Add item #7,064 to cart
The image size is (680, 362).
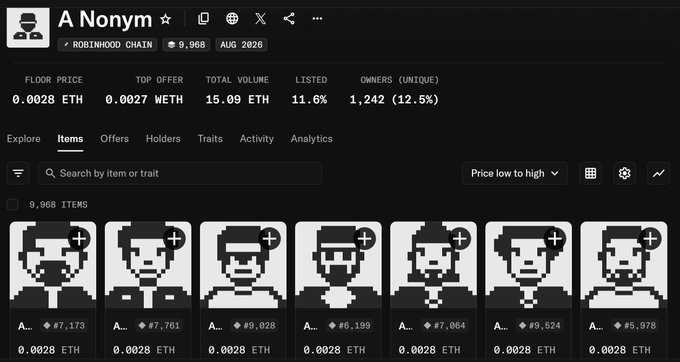460,238
